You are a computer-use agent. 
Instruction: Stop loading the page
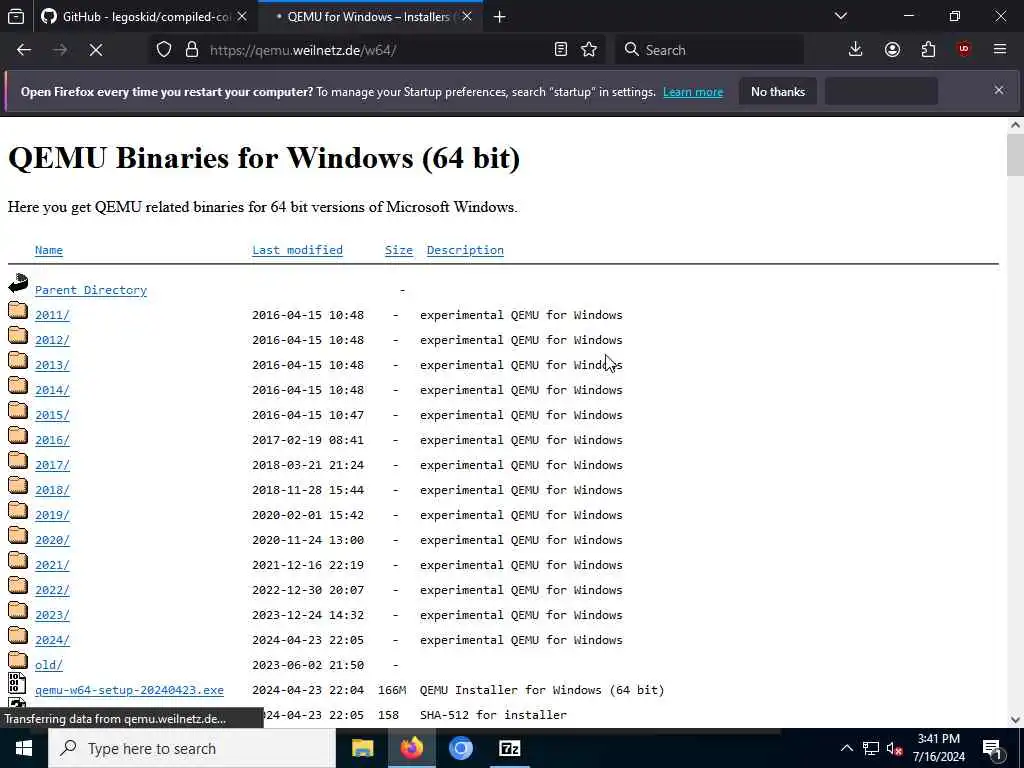pyautogui.click(x=96, y=50)
